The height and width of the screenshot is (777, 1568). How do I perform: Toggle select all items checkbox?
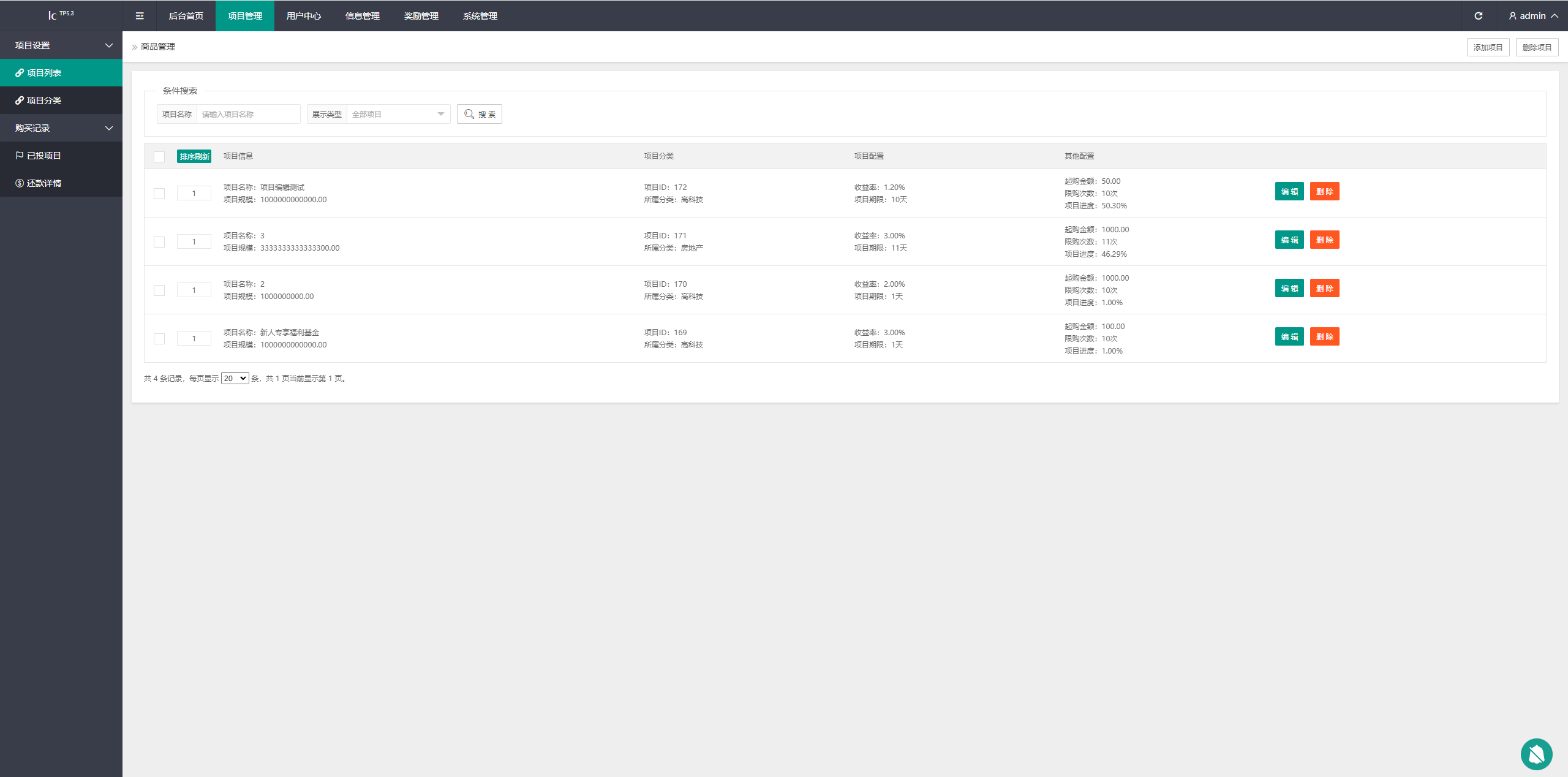click(159, 156)
